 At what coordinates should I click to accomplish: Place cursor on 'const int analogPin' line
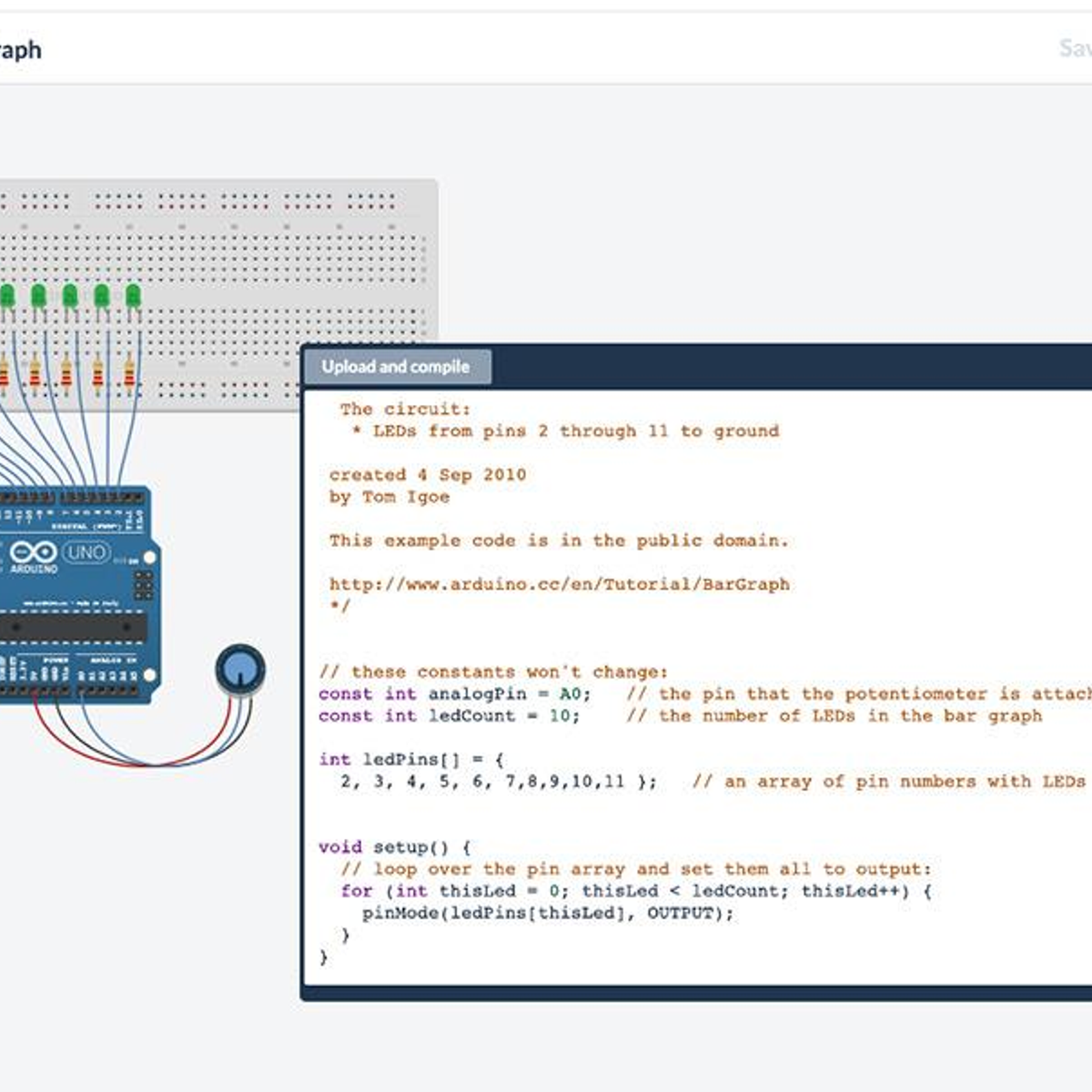pyautogui.click(x=454, y=693)
